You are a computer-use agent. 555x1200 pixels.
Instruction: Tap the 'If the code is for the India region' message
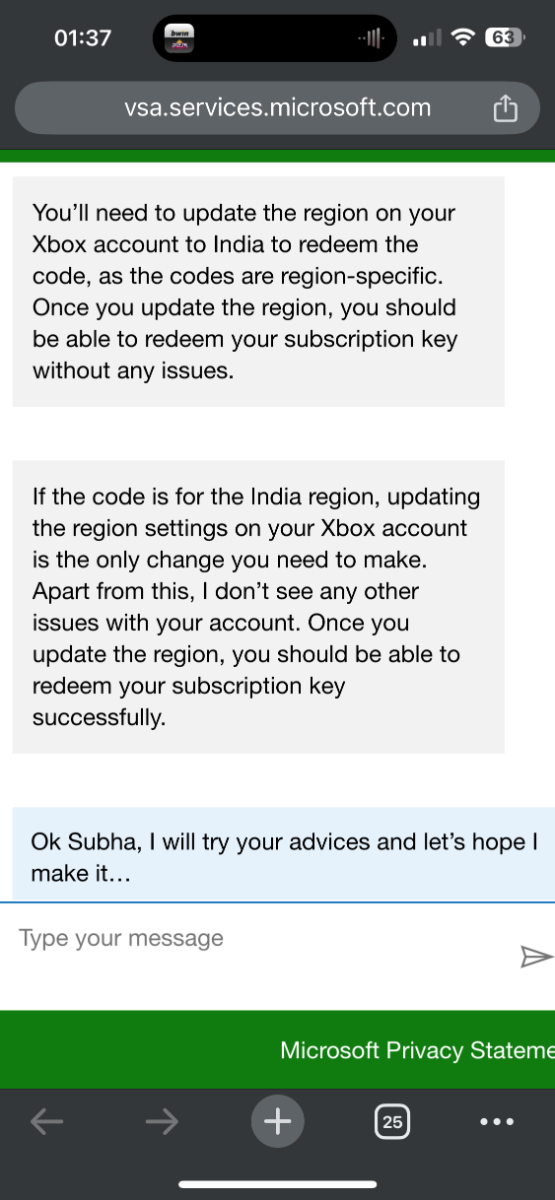click(x=258, y=606)
